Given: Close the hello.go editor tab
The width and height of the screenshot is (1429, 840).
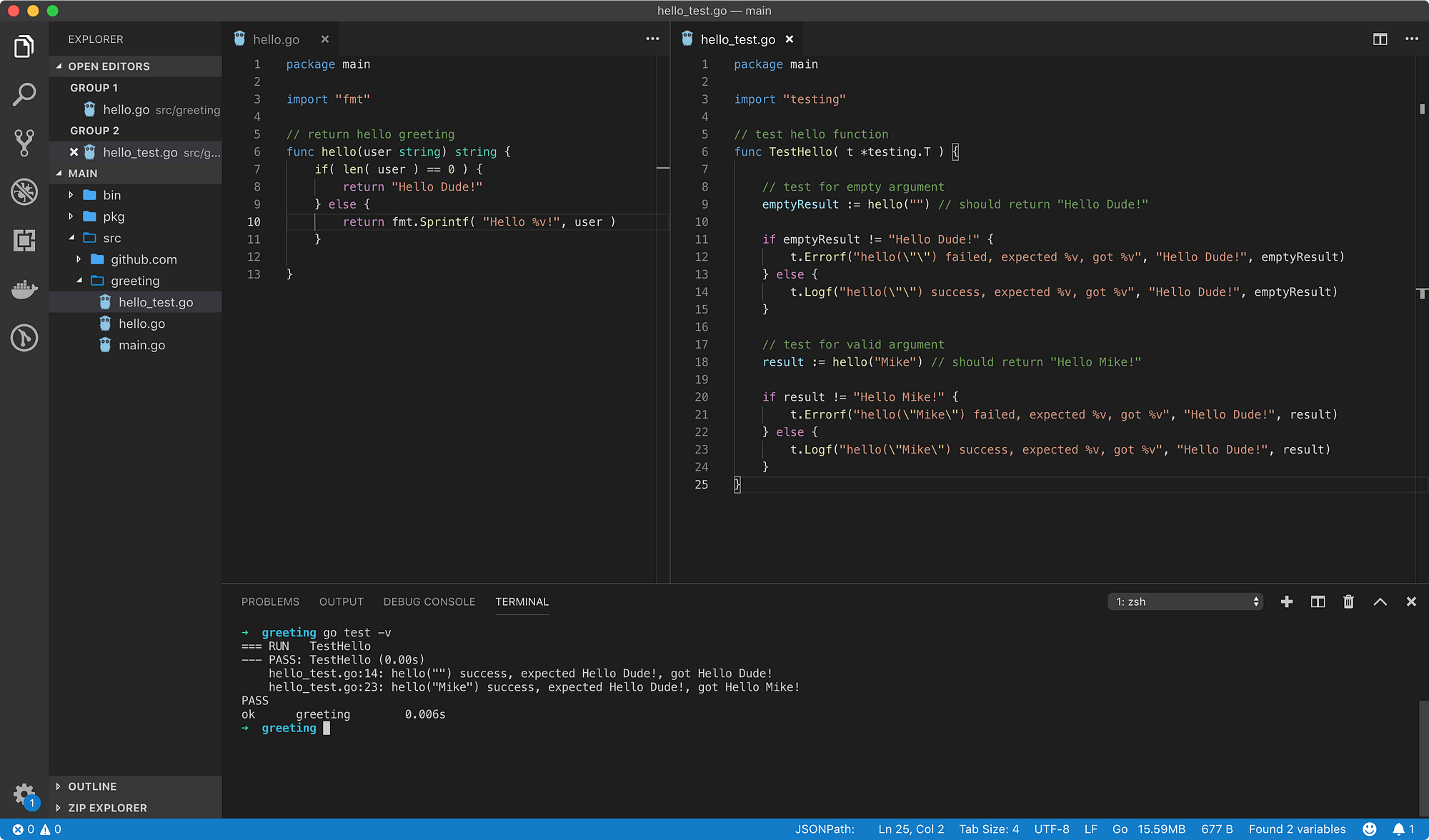Looking at the screenshot, I should point(325,39).
